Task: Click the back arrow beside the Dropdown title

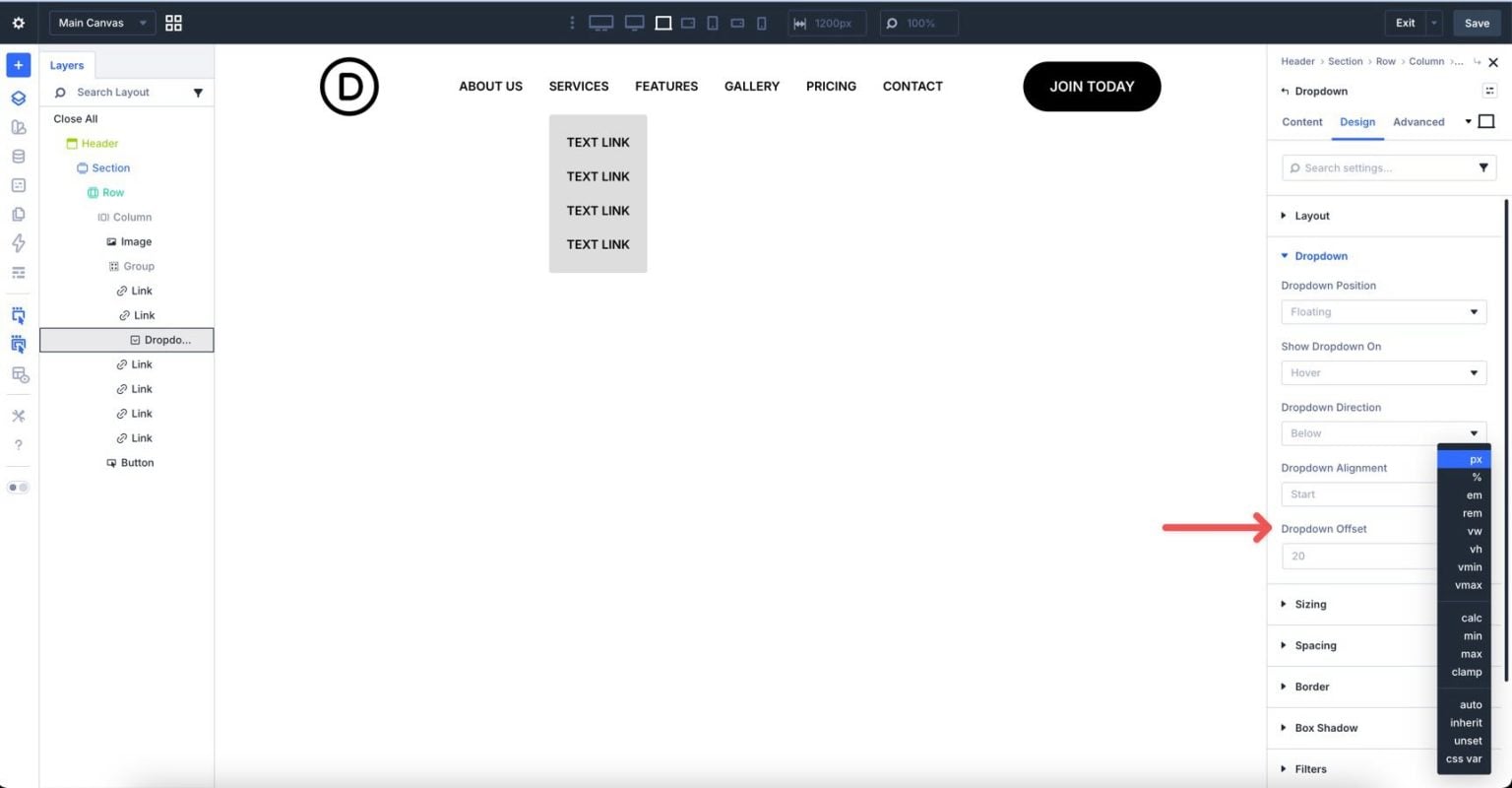Action: 1285,92
